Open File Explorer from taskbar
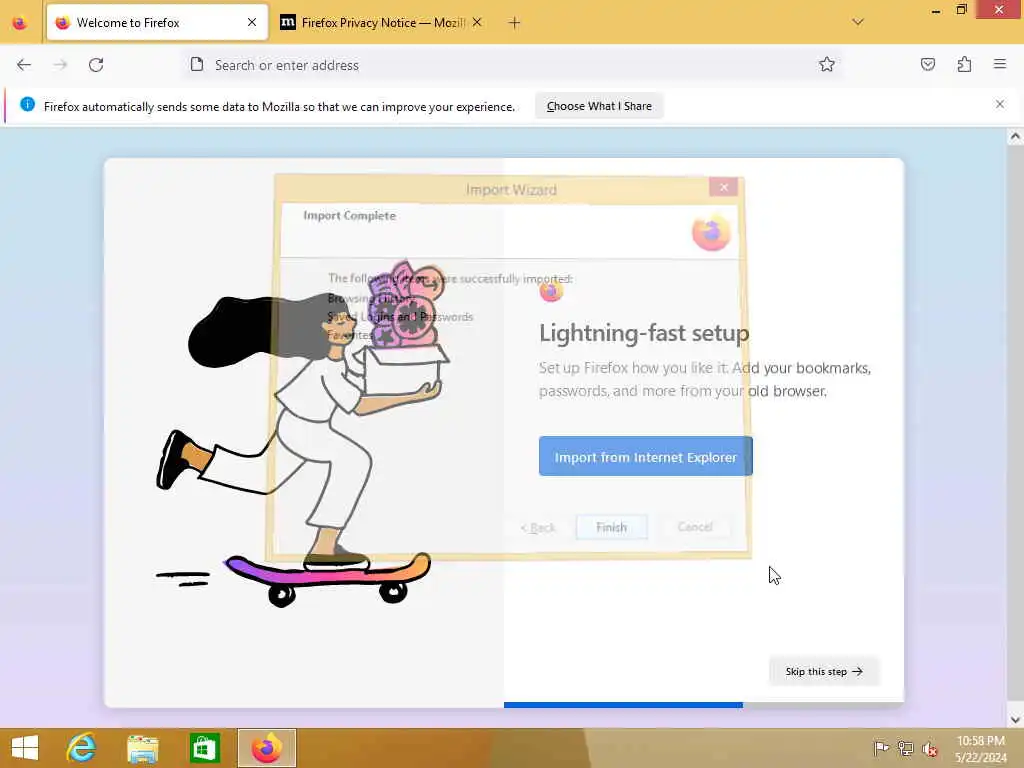Image resolution: width=1024 pixels, height=768 pixels. pyautogui.click(x=142, y=748)
